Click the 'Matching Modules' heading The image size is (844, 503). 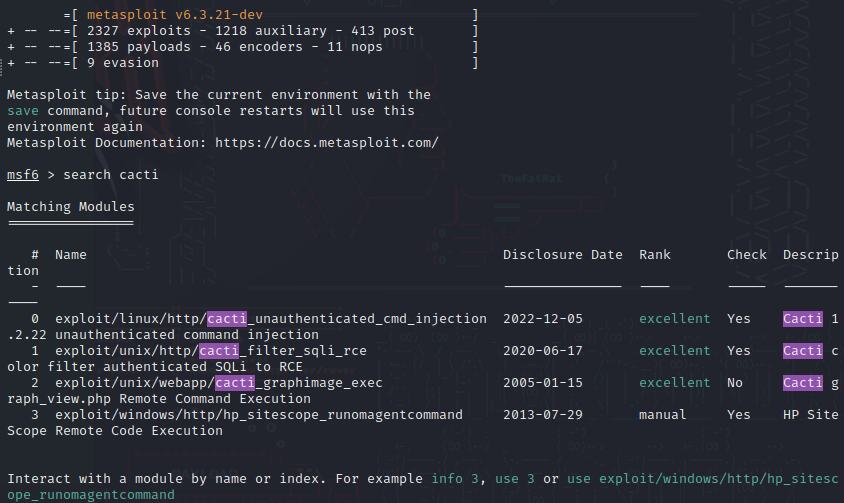pyautogui.click(x=71, y=207)
